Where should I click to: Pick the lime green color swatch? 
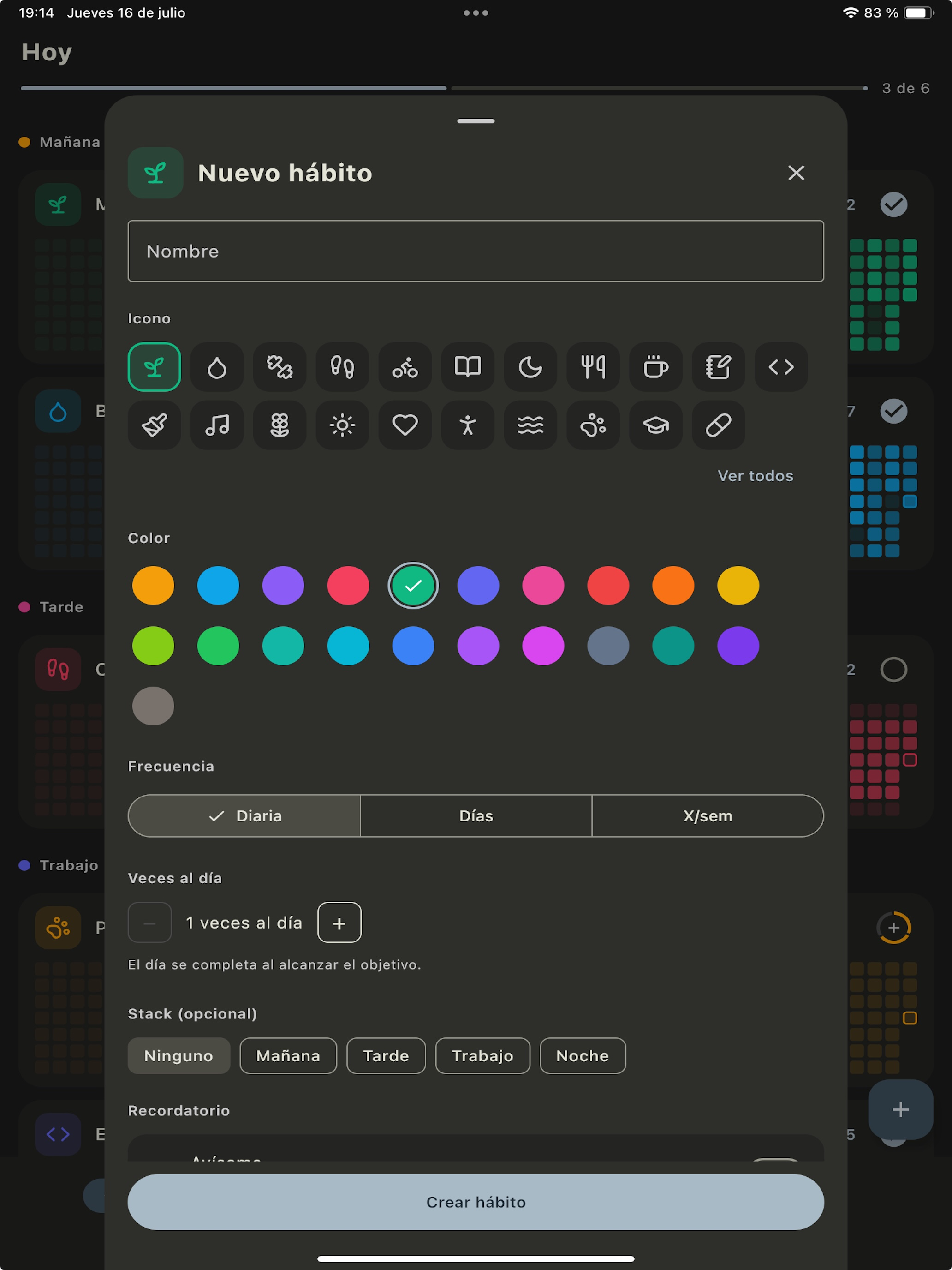(x=153, y=646)
